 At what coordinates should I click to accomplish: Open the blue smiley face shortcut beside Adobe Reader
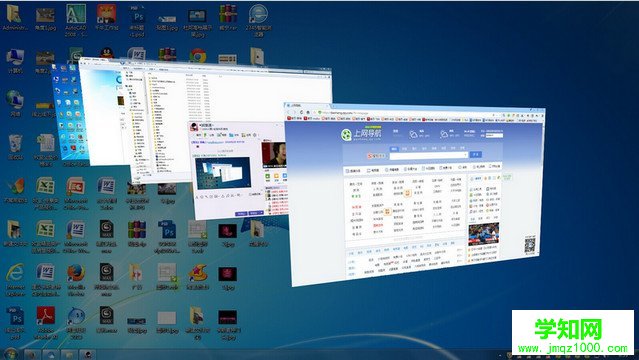pyautogui.click(x=76, y=322)
